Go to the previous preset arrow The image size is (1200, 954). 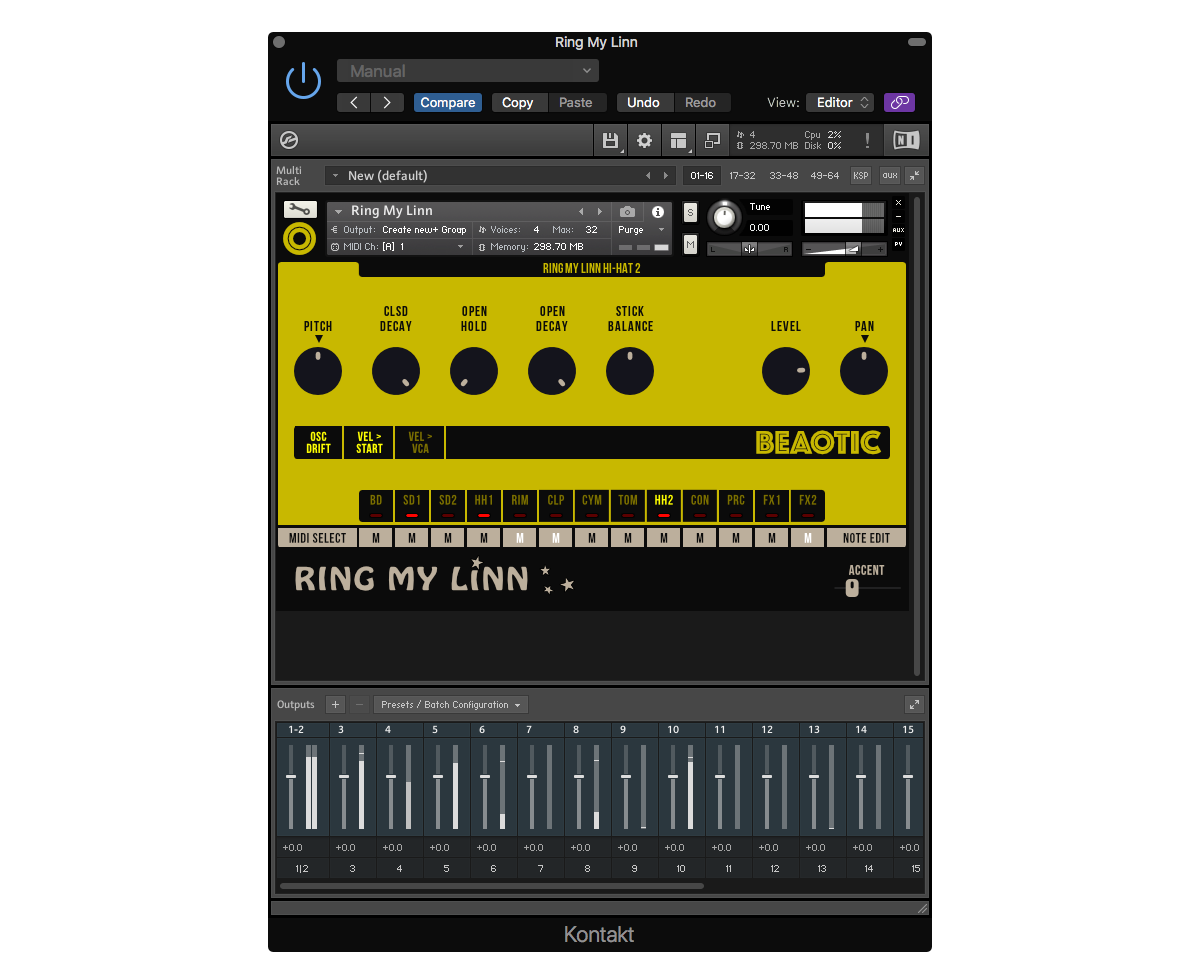[x=354, y=102]
